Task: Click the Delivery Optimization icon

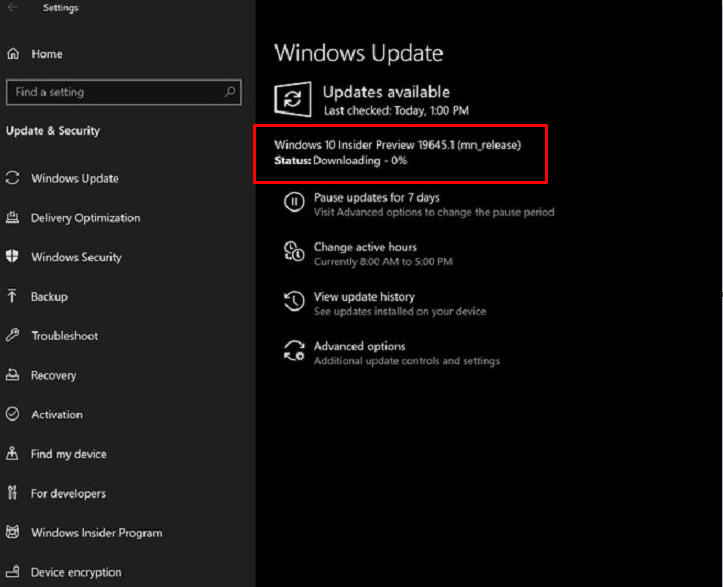Action: [12, 217]
